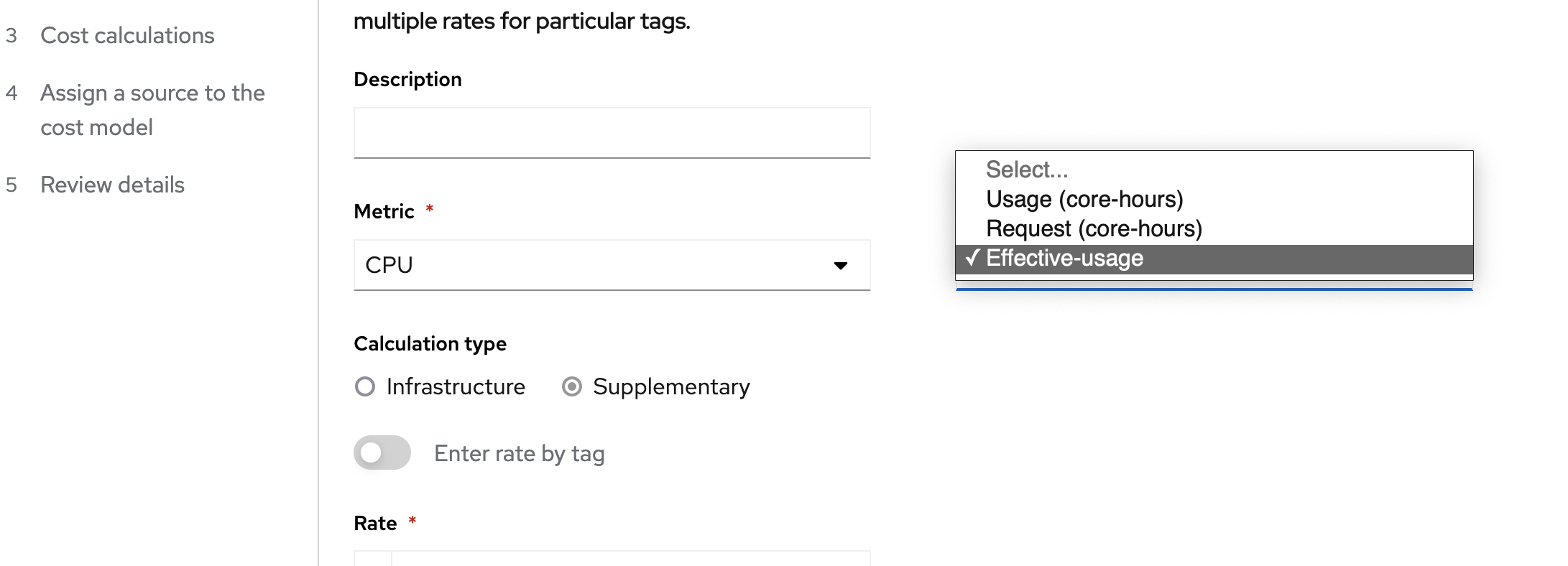1568x566 pixels.
Task: Enable the Enter rate by tag switch
Action: pyautogui.click(x=382, y=453)
